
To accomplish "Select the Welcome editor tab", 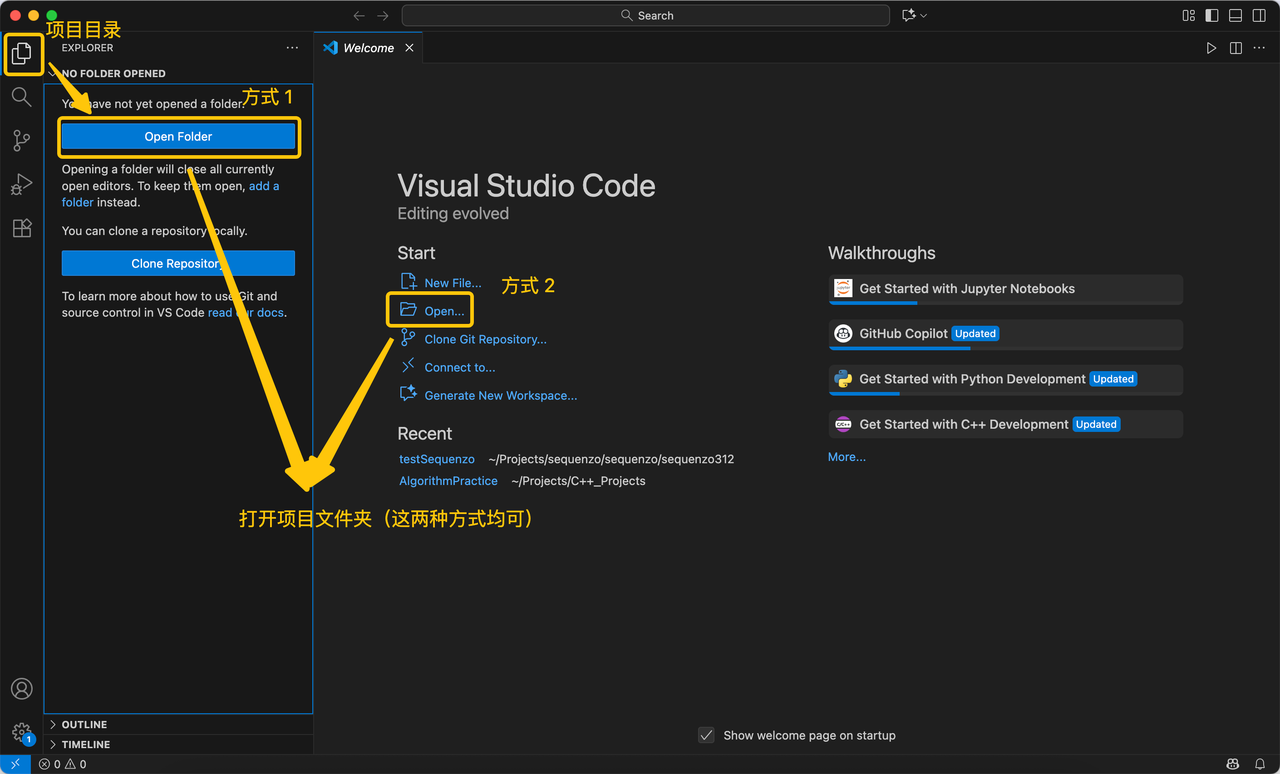I will pyautogui.click(x=368, y=48).
